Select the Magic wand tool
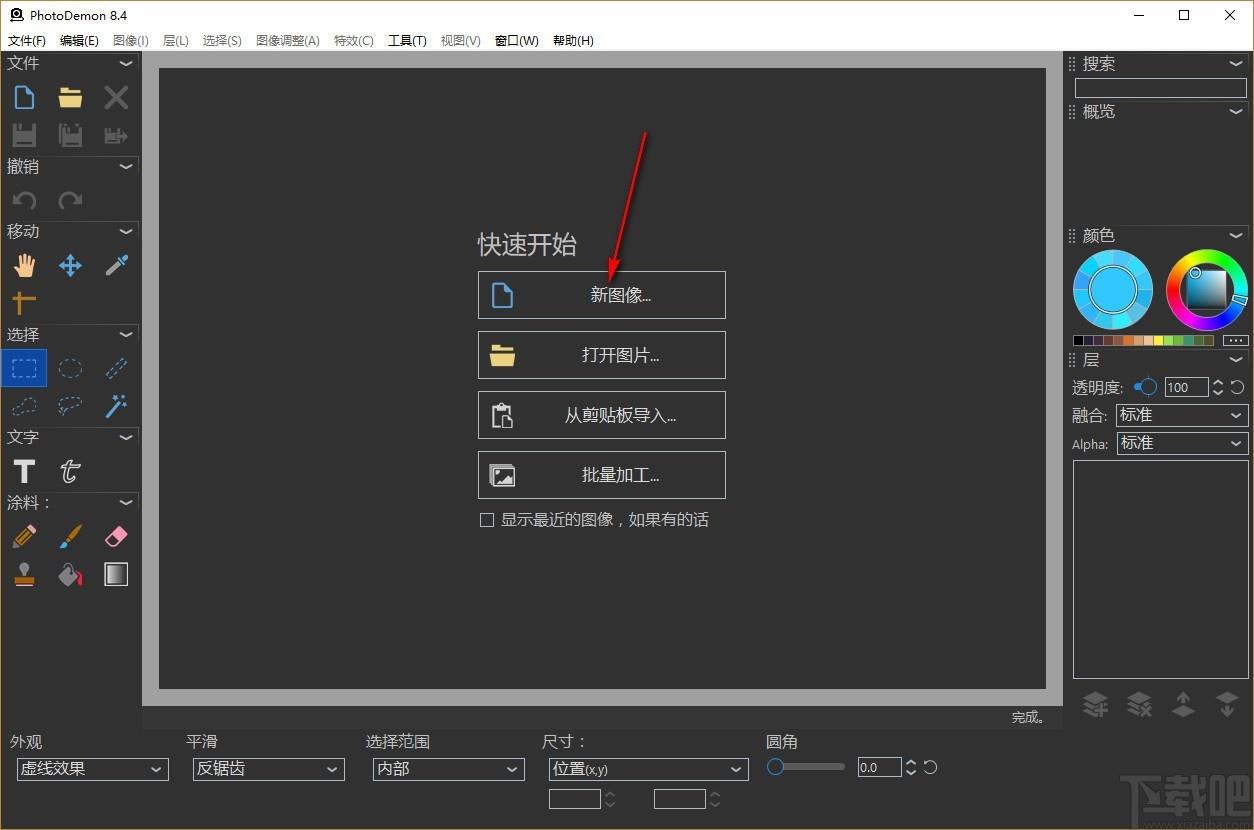This screenshot has width=1254, height=830. tap(116, 406)
